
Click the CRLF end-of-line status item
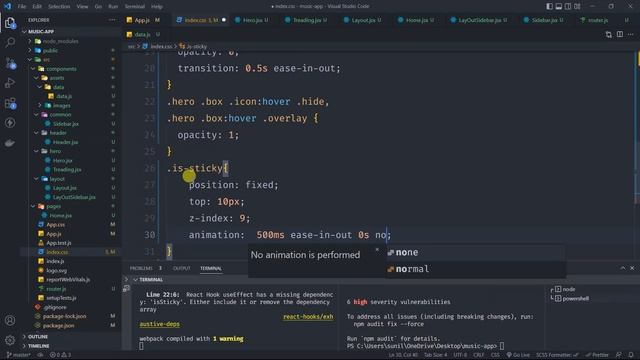(479, 355)
